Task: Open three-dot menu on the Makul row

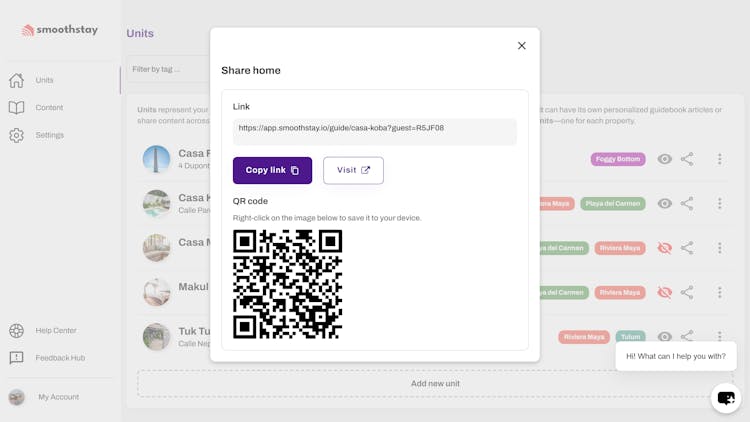Action: (719, 293)
